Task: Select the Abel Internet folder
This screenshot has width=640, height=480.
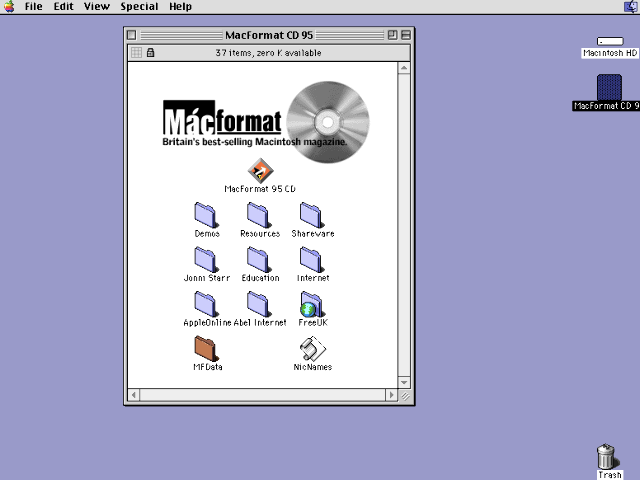Action: [259, 304]
